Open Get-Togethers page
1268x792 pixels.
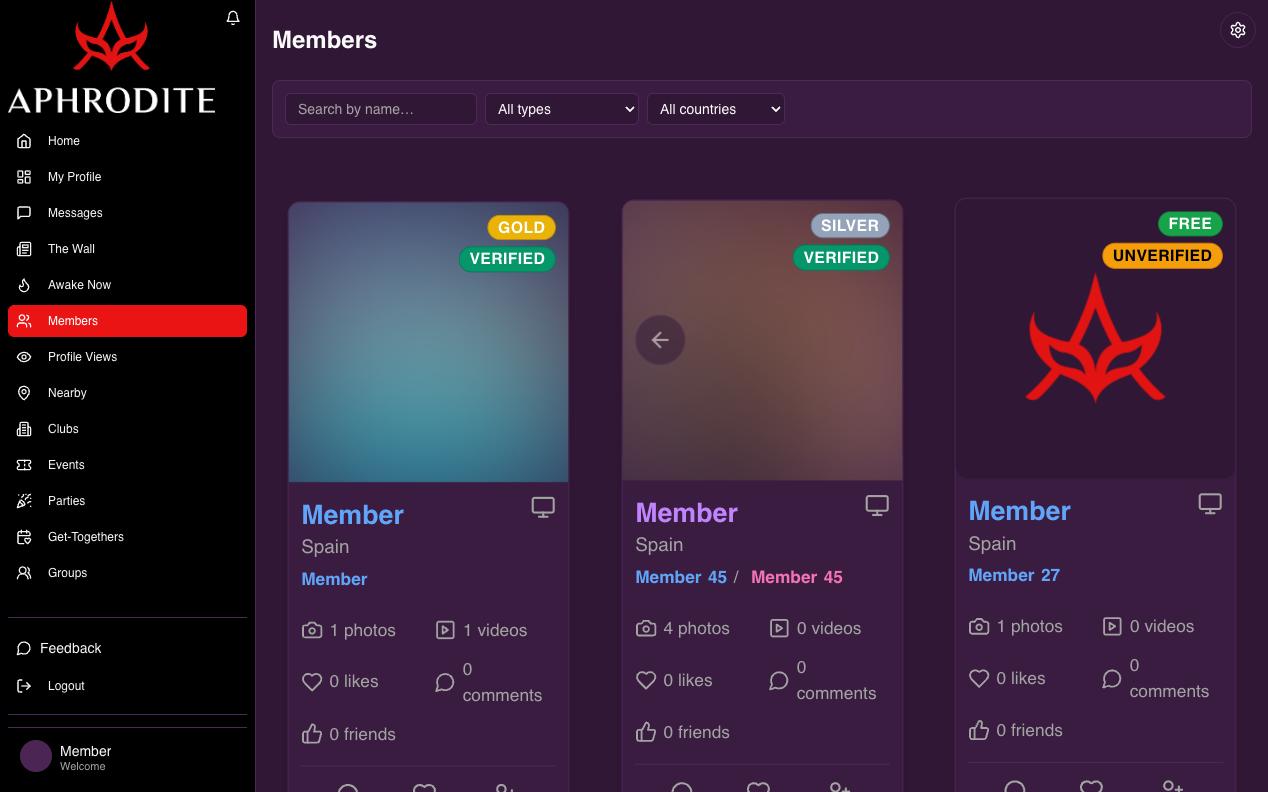(x=127, y=537)
